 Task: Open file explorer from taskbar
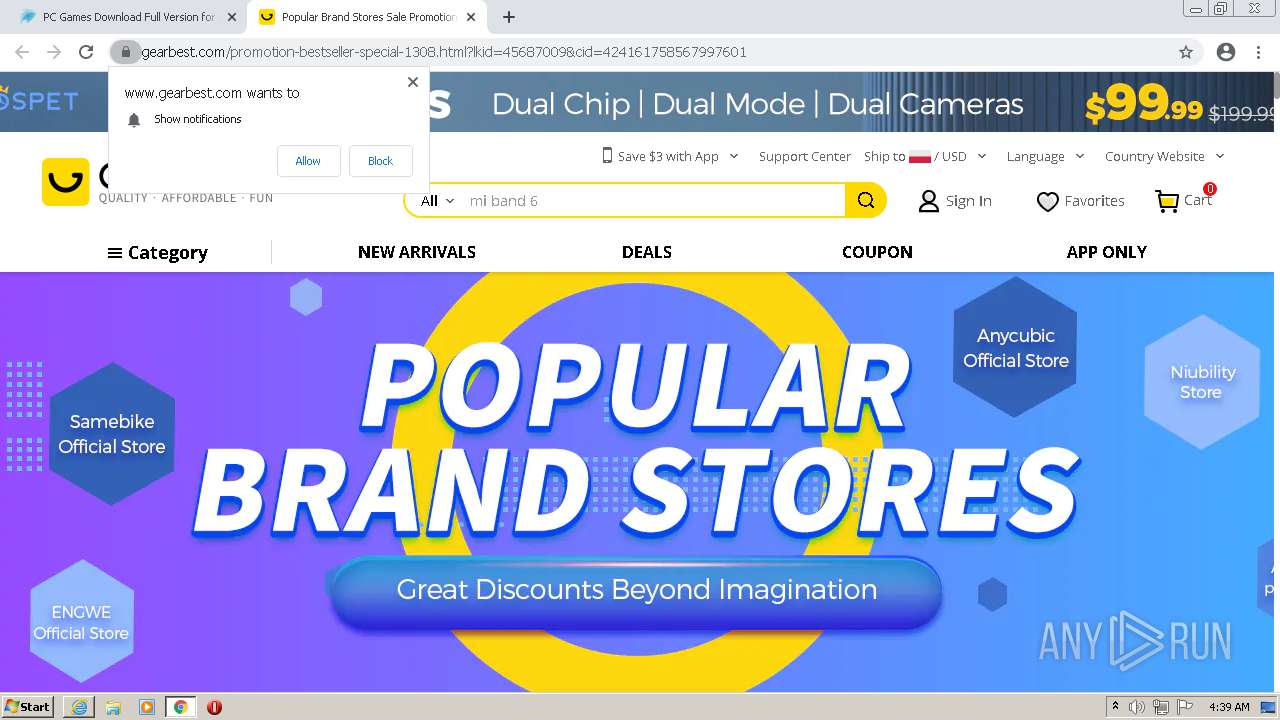[113, 707]
